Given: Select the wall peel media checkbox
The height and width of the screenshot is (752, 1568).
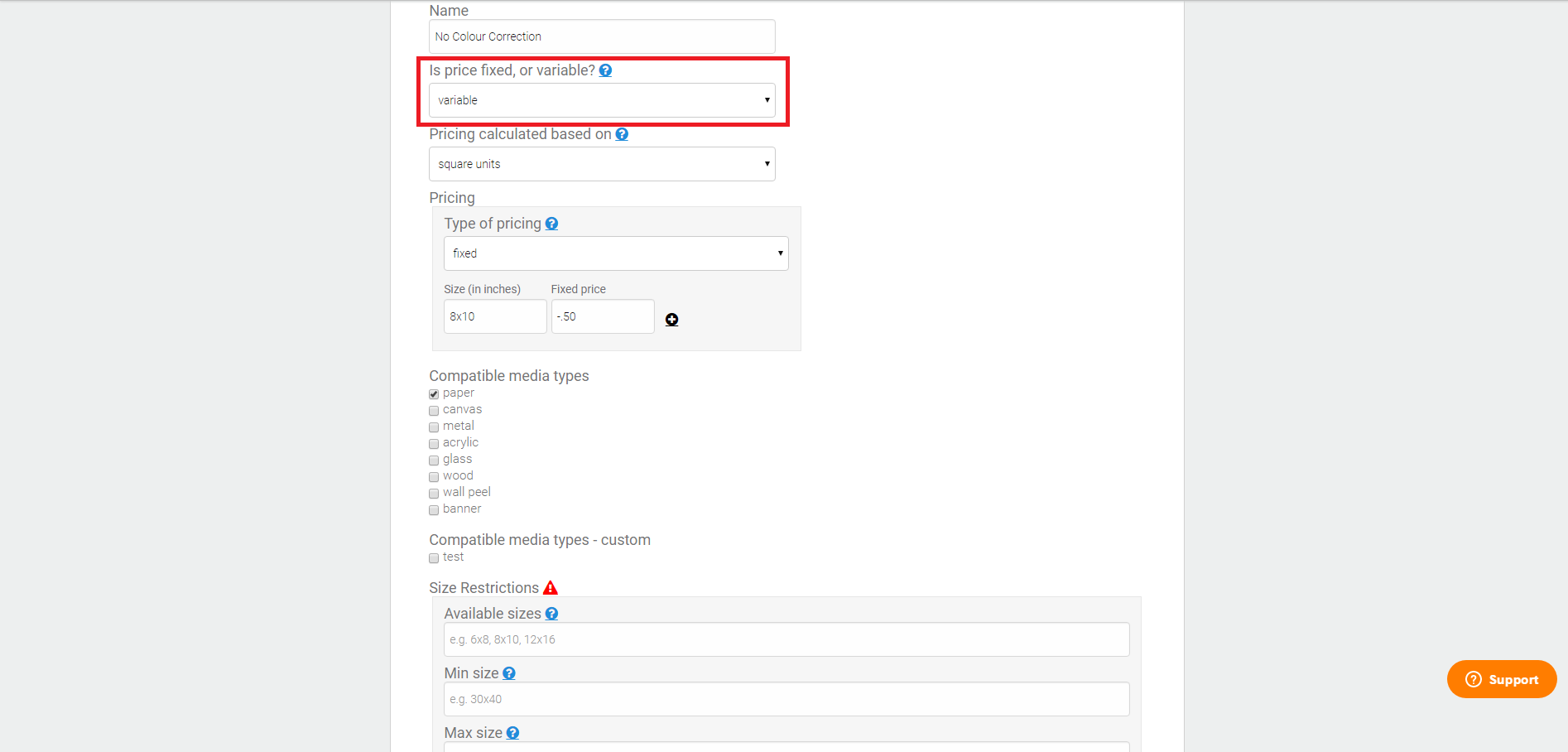Looking at the screenshot, I should coord(434,494).
